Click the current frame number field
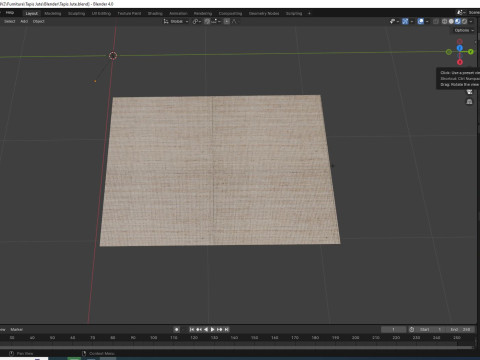 [393, 330]
